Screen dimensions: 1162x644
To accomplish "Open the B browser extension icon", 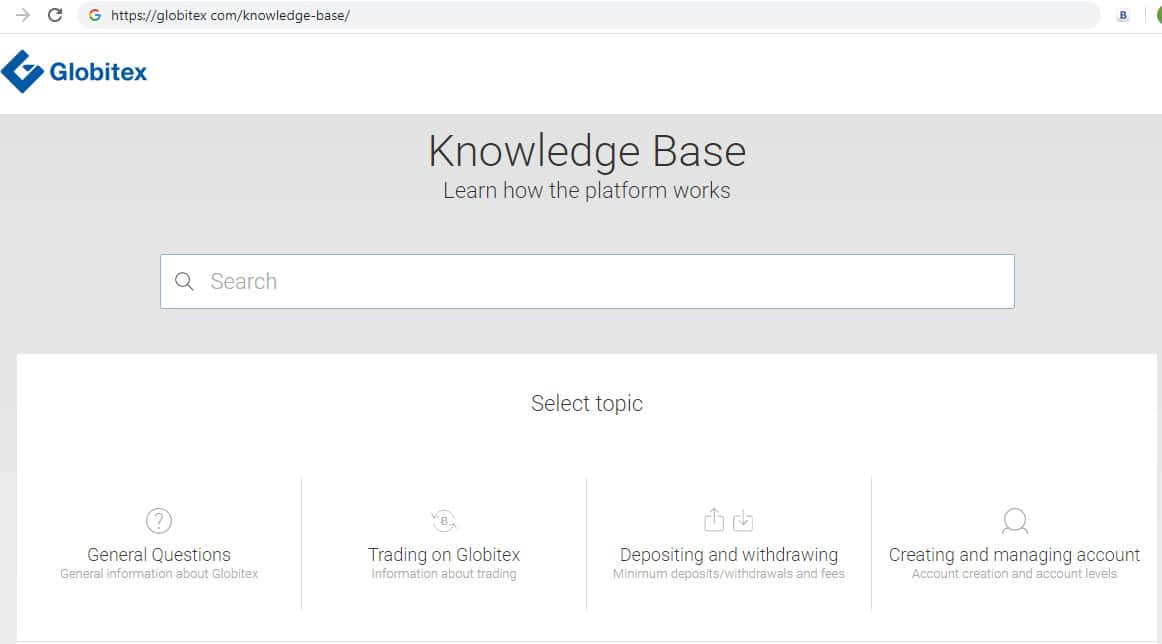I will pos(1123,15).
